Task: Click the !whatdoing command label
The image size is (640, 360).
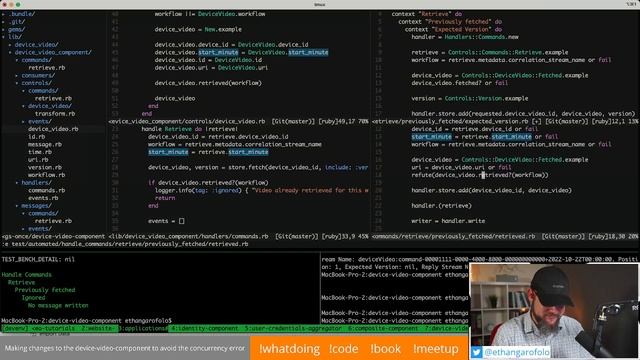Action: 289,349
